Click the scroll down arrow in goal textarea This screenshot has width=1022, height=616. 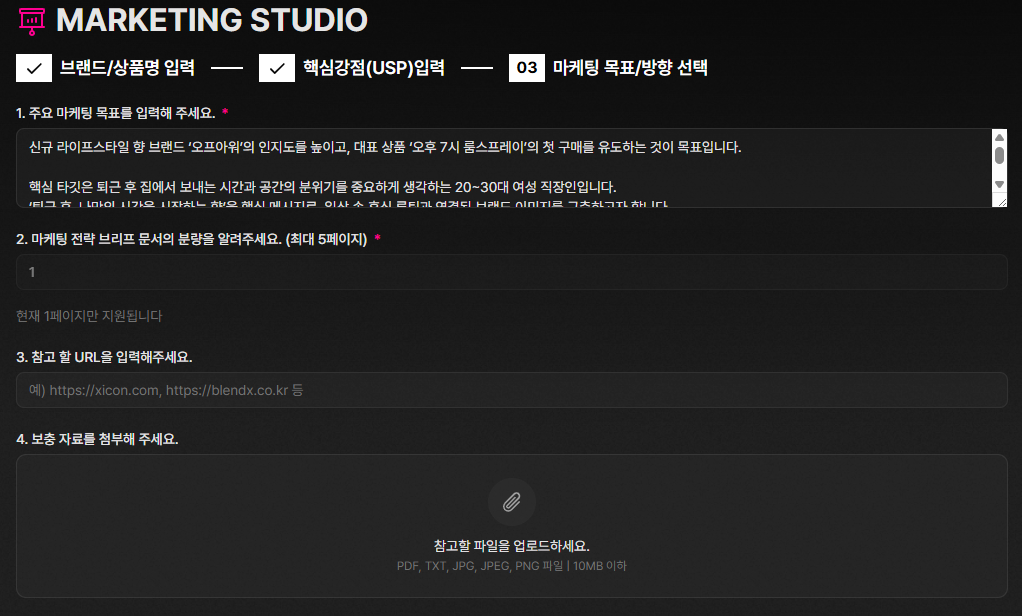999,184
